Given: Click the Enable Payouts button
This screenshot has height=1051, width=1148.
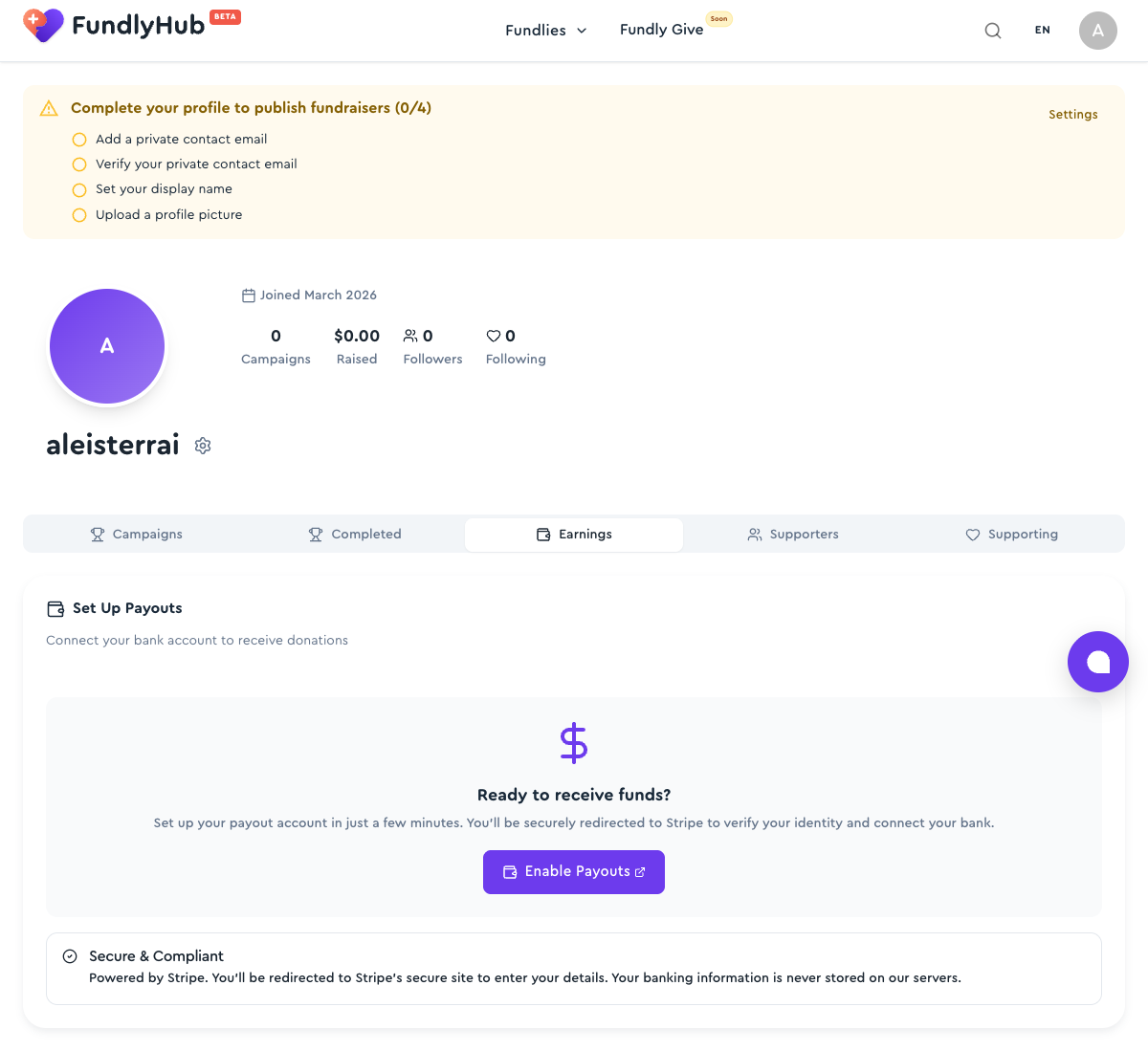Looking at the screenshot, I should coord(573,871).
